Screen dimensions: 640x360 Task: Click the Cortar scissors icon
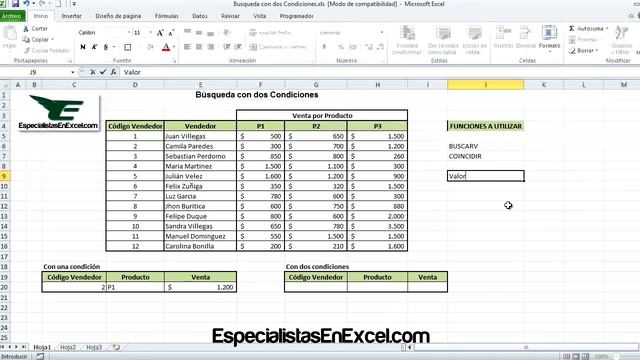point(26,29)
